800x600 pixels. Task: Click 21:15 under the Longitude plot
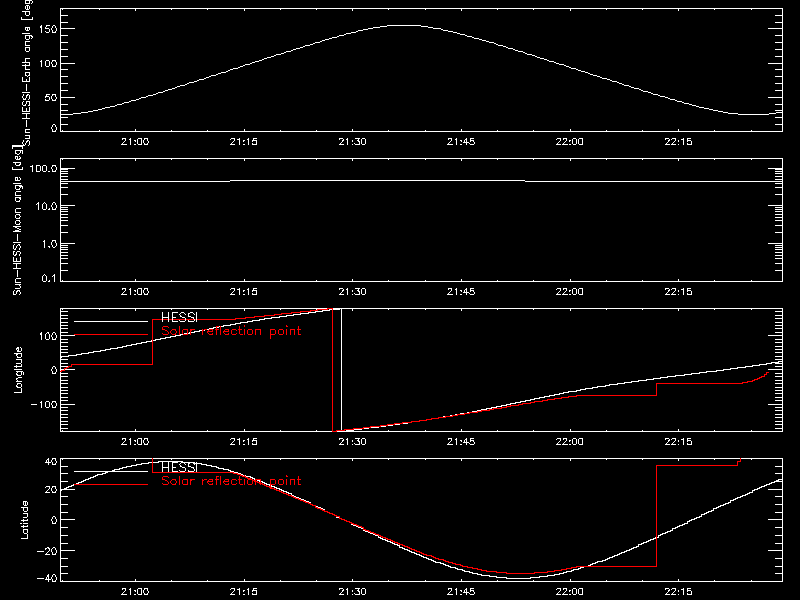tap(244, 442)
